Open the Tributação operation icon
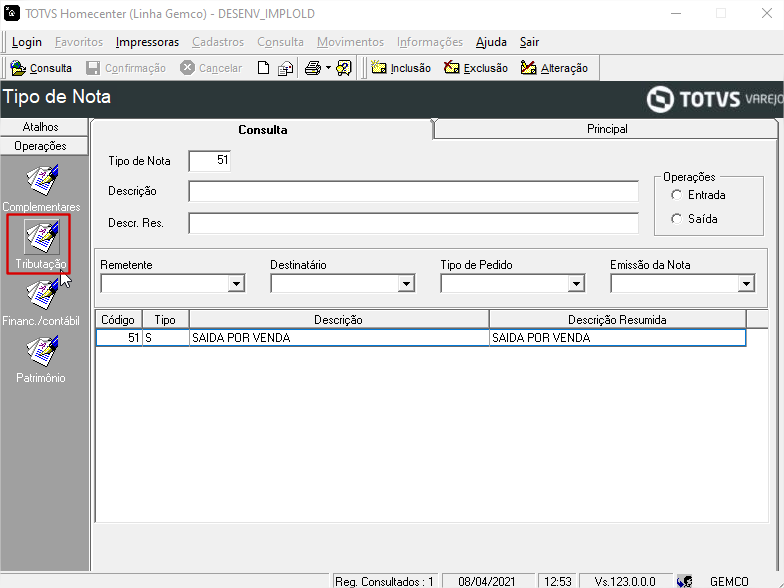 click(42, 237)
